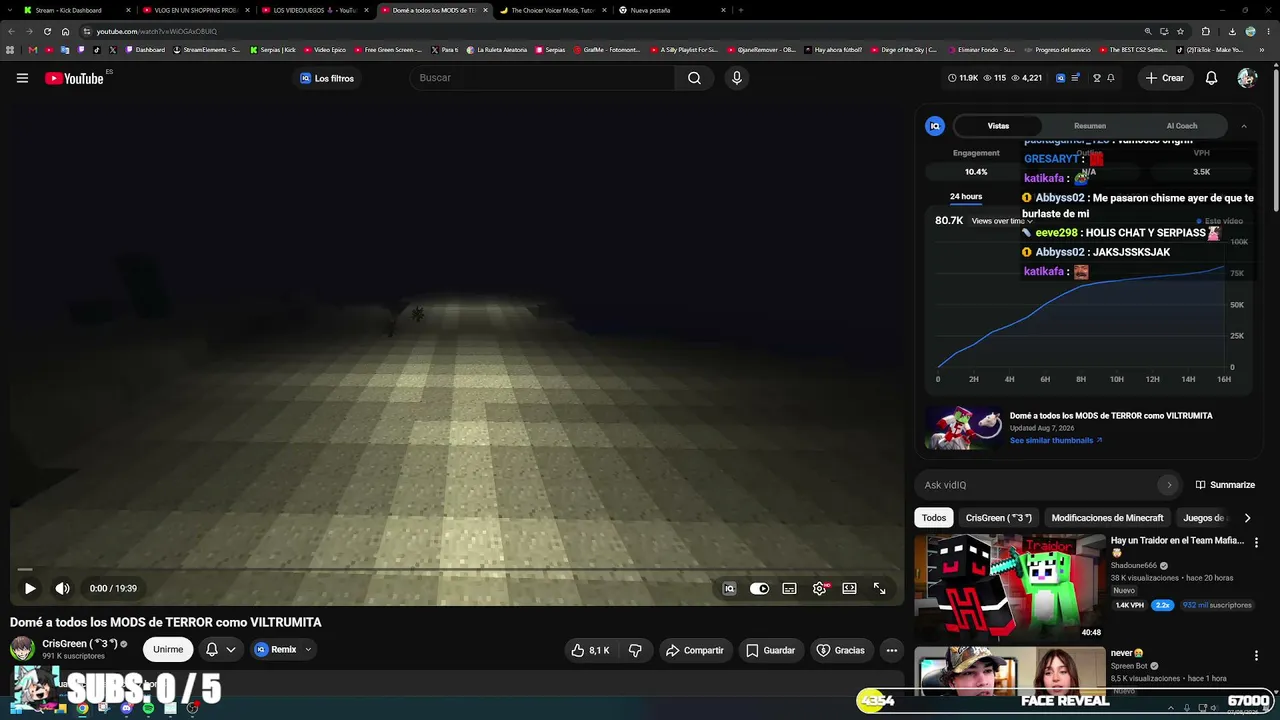
Task: Toggle the autoplay switch in the player
Action: (x=759, y=589)
